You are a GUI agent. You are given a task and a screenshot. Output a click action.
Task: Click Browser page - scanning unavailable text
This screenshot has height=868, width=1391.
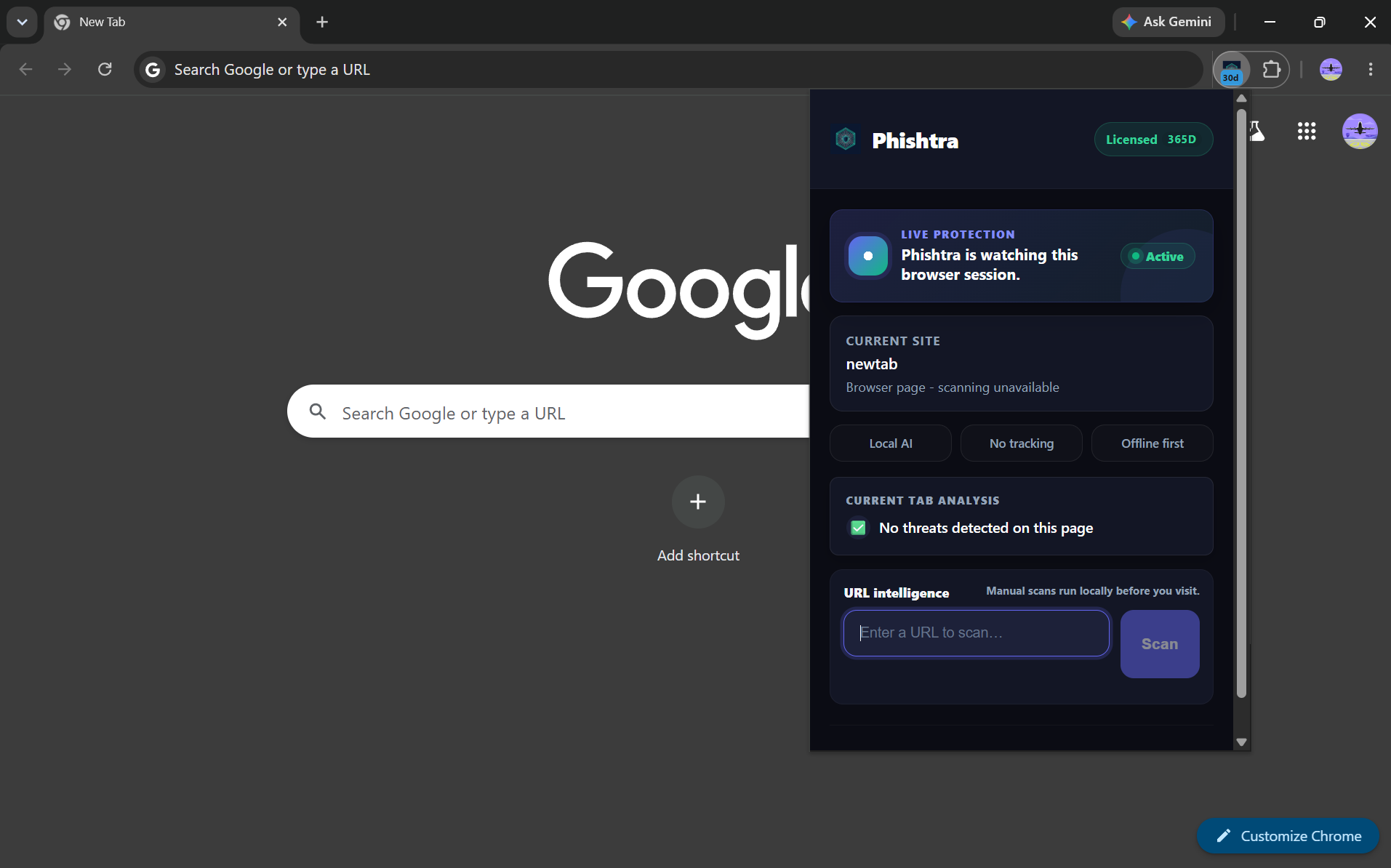[953, 387]
